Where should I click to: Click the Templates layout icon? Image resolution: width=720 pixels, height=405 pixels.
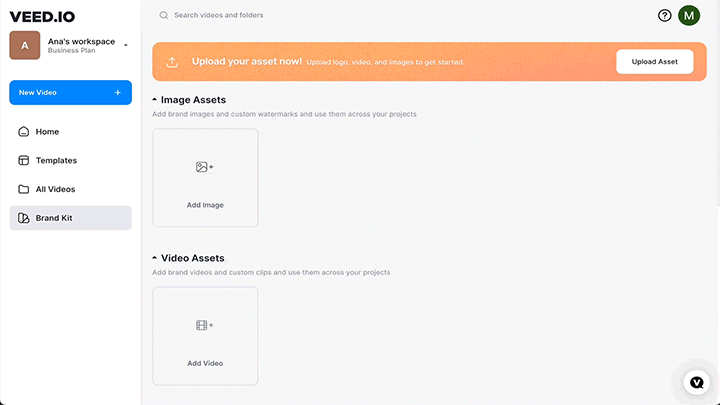[23, 160]
